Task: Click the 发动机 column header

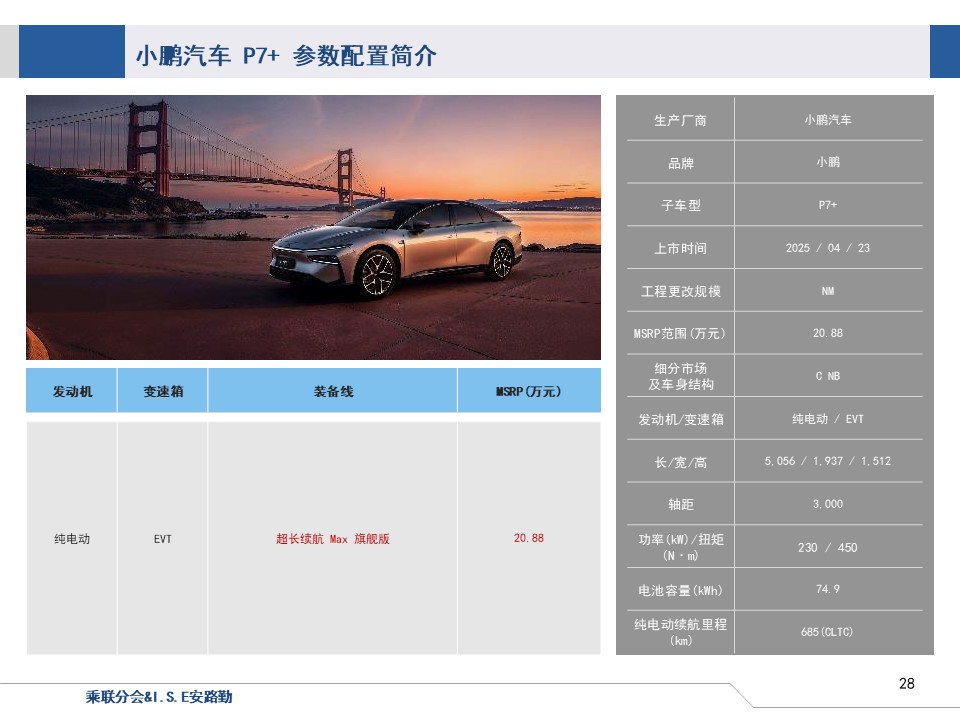Action: pyautogui.click(x=72, y=391)
